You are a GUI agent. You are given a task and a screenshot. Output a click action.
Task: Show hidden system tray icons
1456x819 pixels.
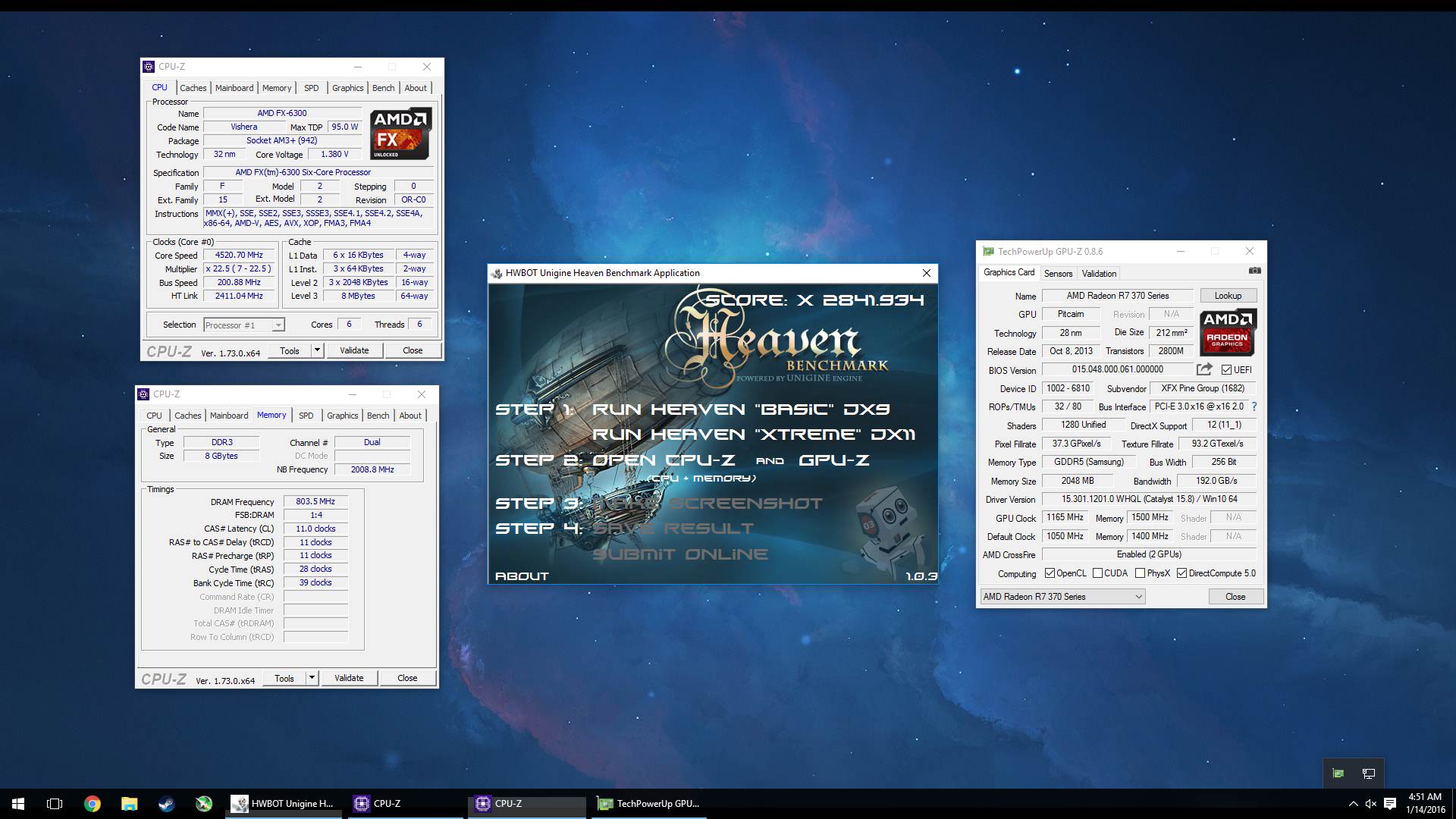pos(1353,804)
